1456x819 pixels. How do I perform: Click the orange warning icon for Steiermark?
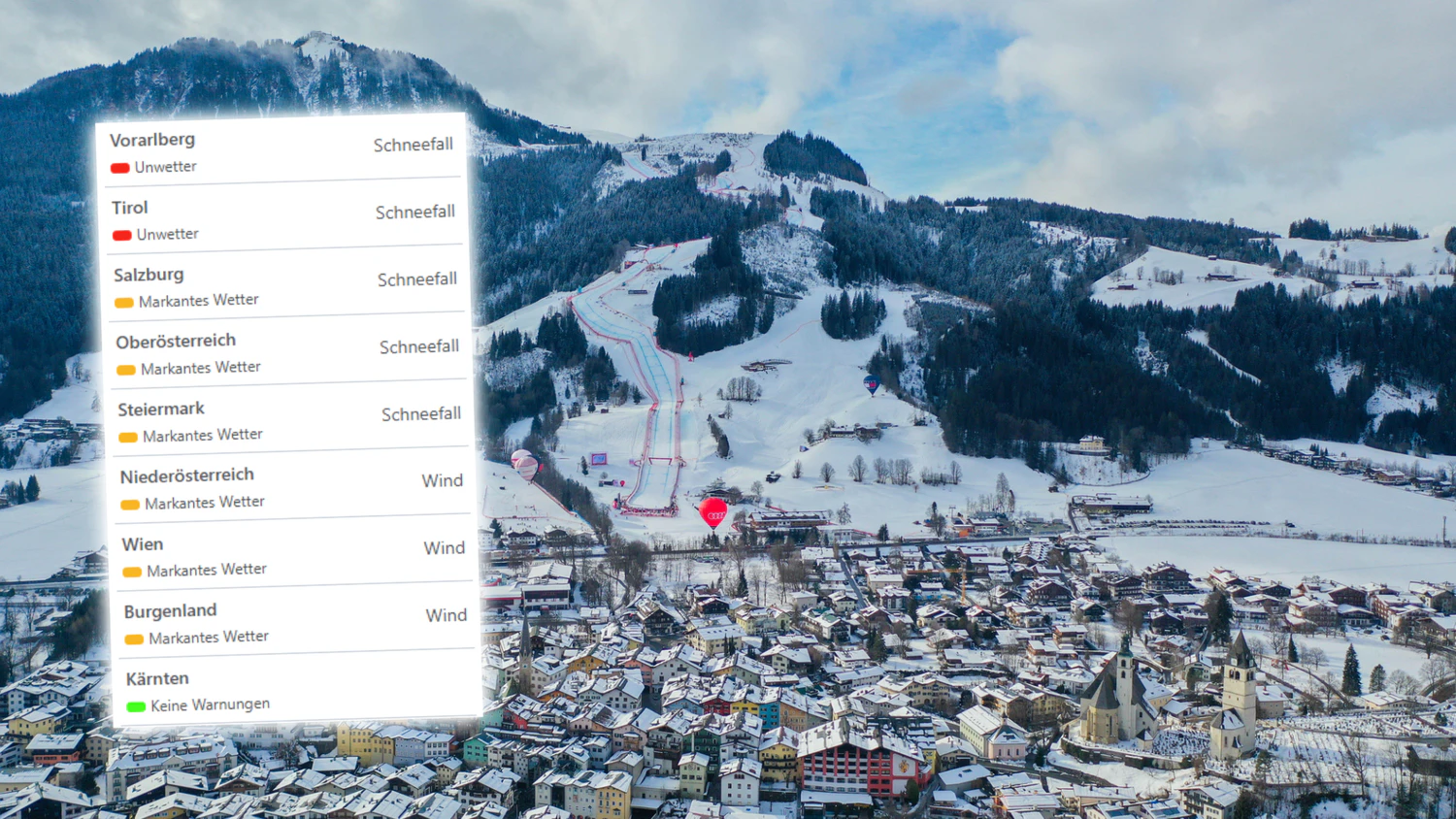click(127, 436)
